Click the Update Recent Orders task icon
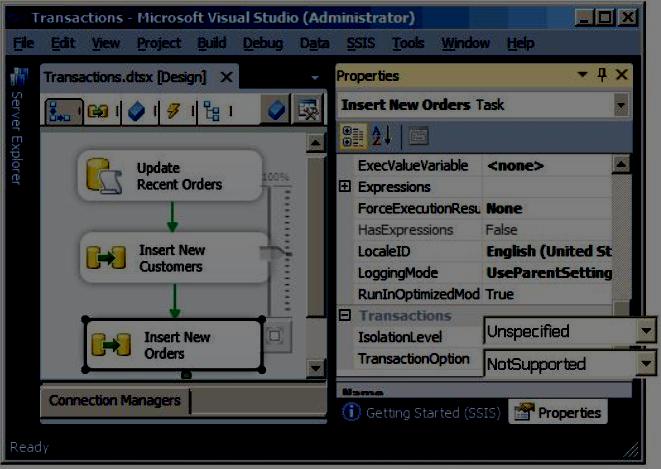This screenshot has width=661, height=469. click(104, 176)
